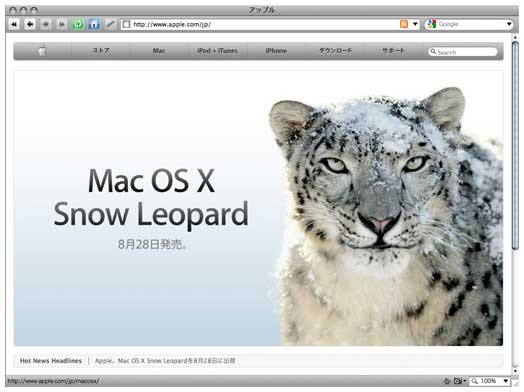Go back using the Back arrow
The height and width of the screenshot is (392, 524).
30,24
